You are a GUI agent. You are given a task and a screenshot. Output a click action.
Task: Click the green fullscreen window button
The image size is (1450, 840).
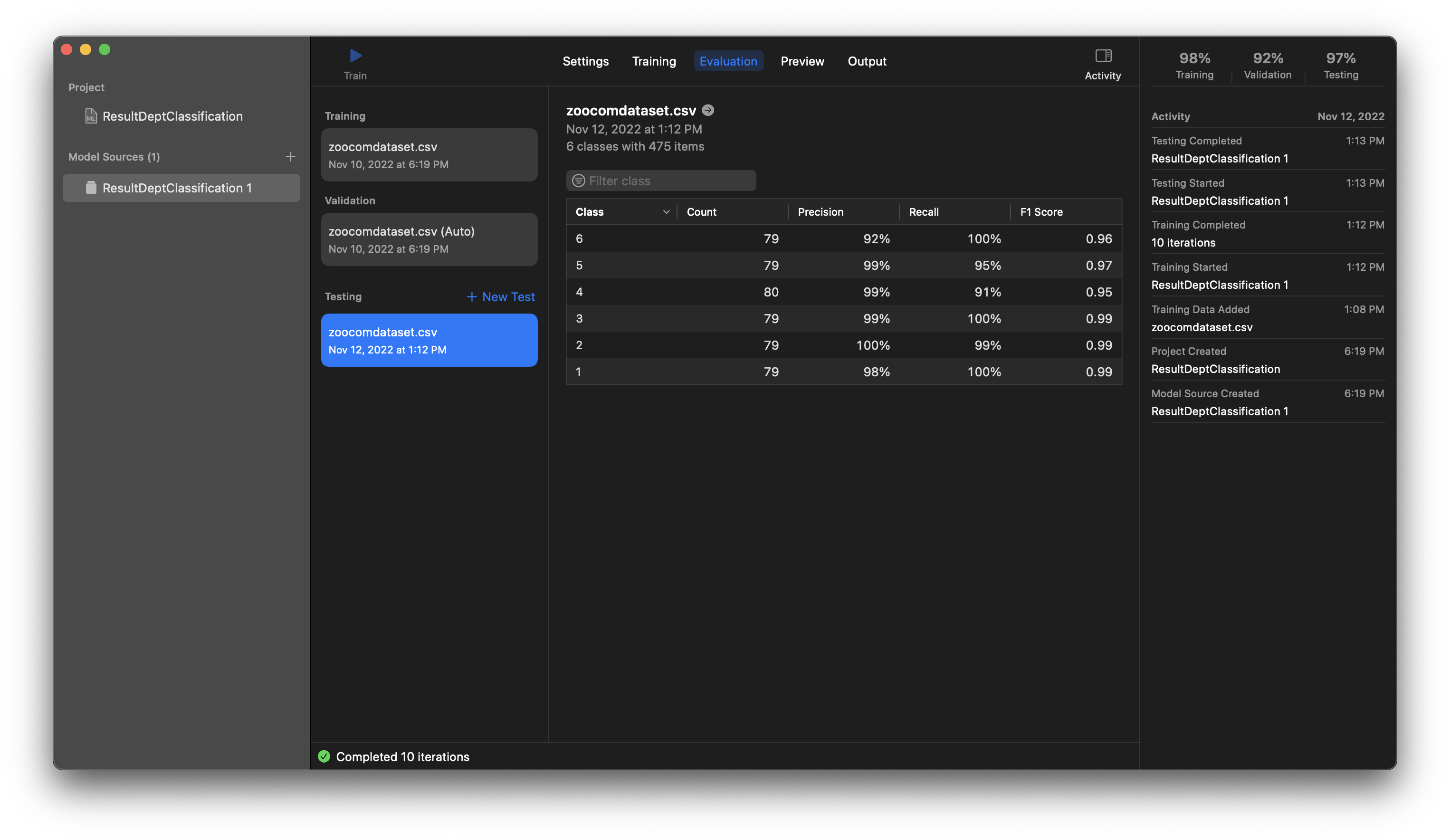tap(105, 49)
